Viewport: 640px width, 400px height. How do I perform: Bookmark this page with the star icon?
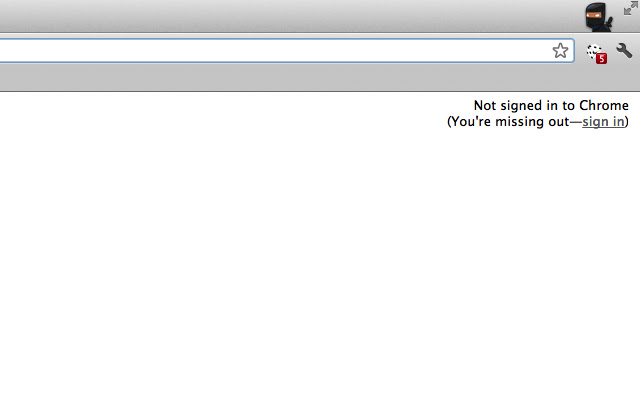[x=560, y=51]
